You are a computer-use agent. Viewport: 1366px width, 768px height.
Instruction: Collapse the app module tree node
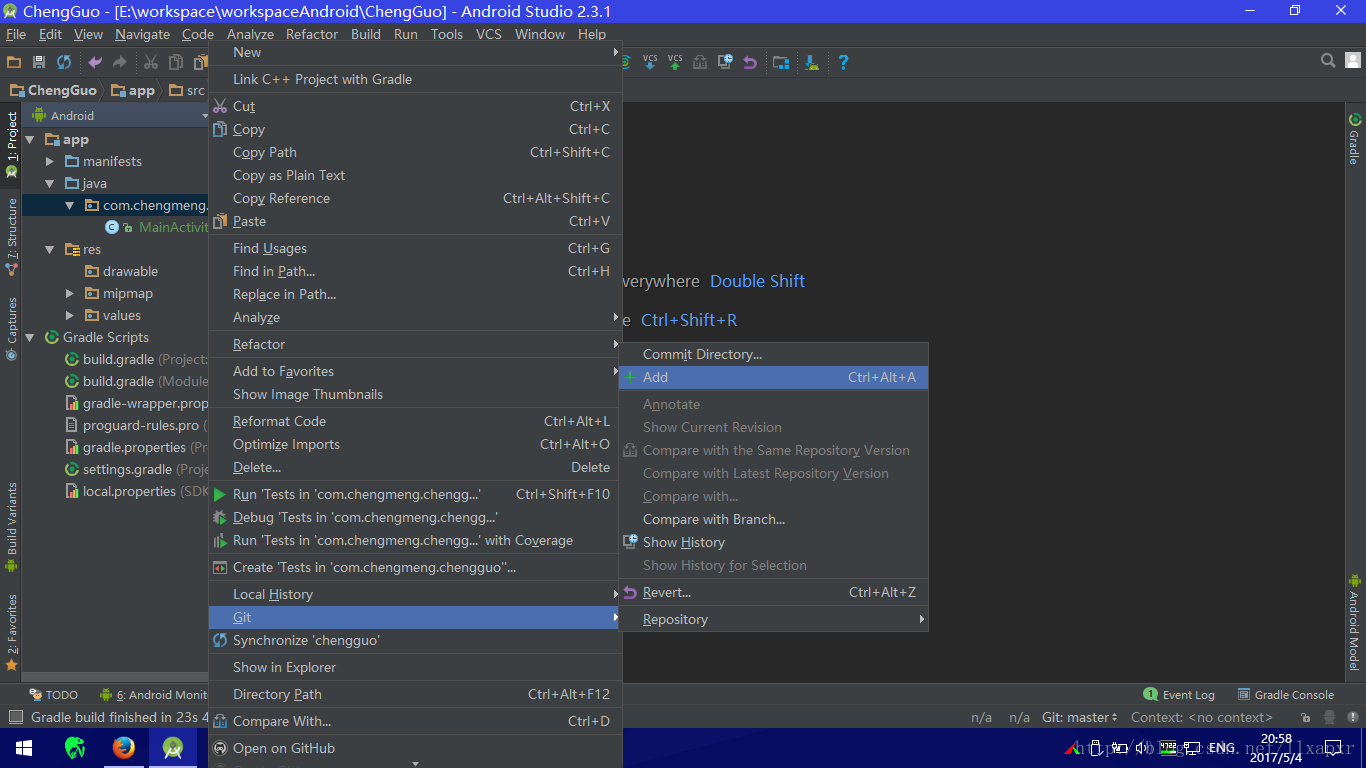pyautogui.click(x=30, y=140)
